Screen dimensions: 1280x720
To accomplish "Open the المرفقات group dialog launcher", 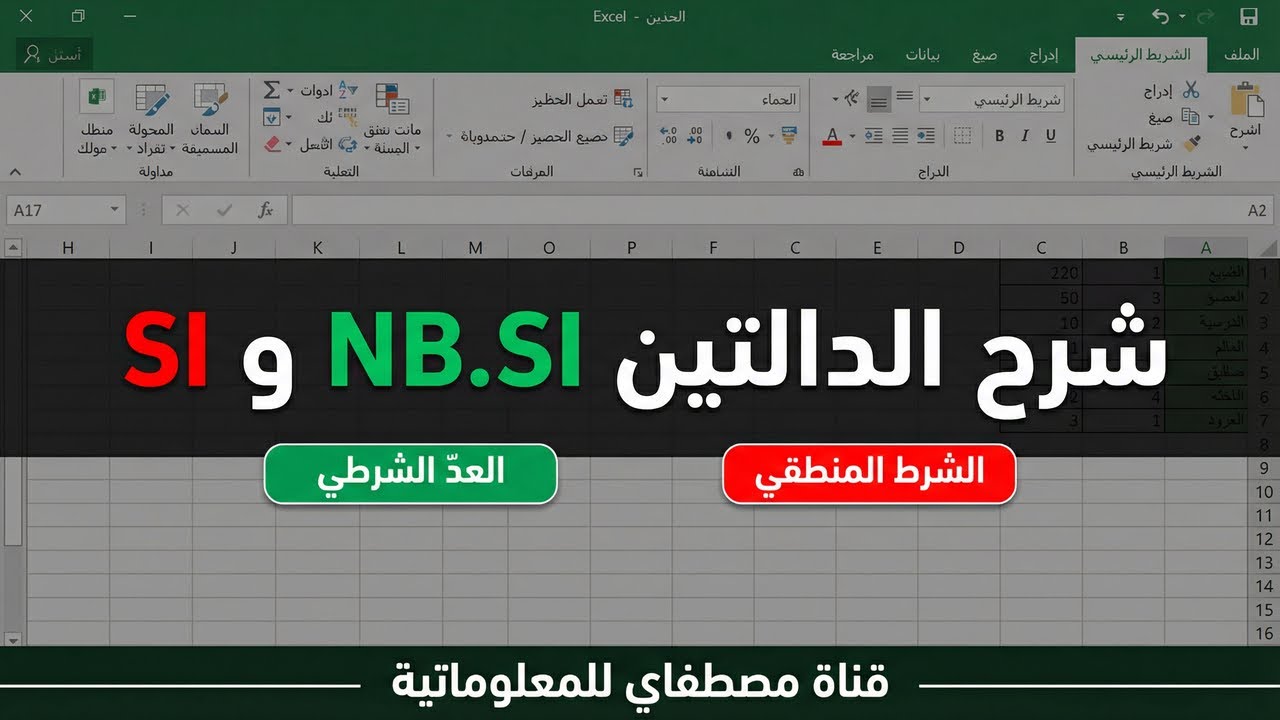I will coord(638,173).
